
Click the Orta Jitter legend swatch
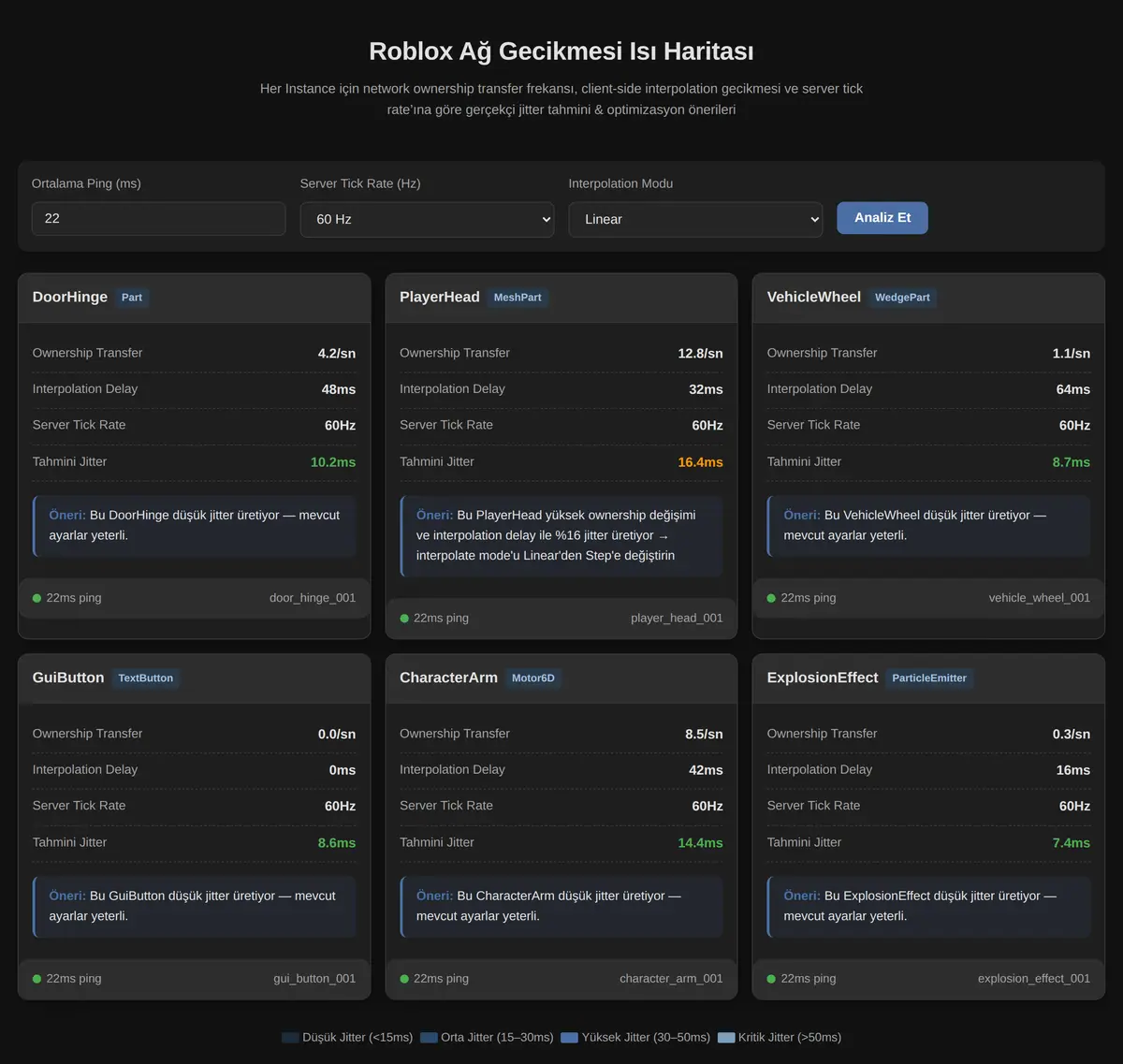click(429, 1038)
